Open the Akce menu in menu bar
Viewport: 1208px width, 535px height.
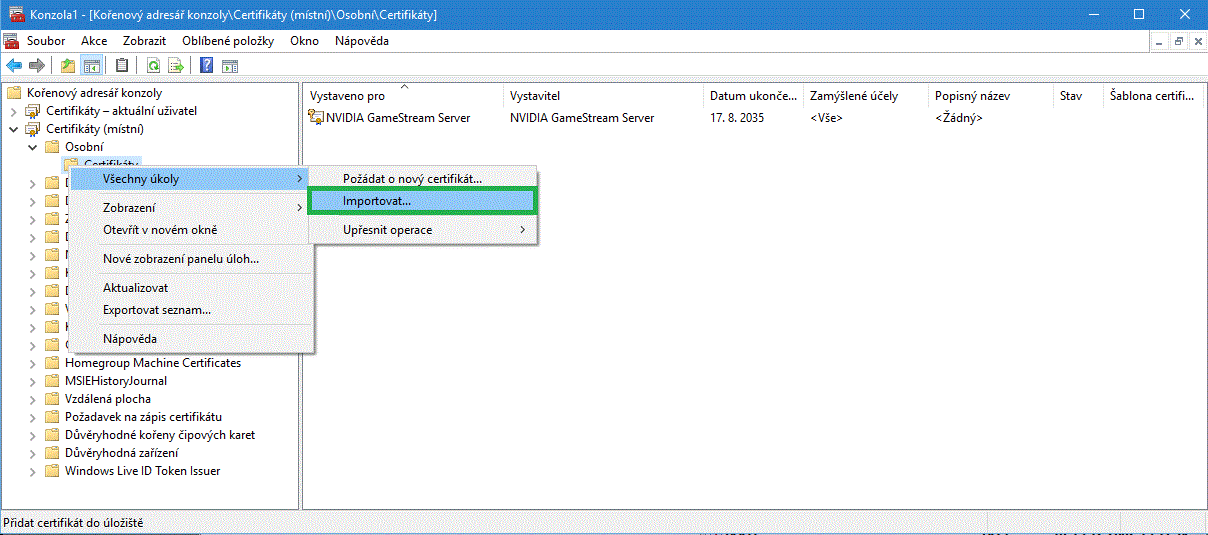94,41
